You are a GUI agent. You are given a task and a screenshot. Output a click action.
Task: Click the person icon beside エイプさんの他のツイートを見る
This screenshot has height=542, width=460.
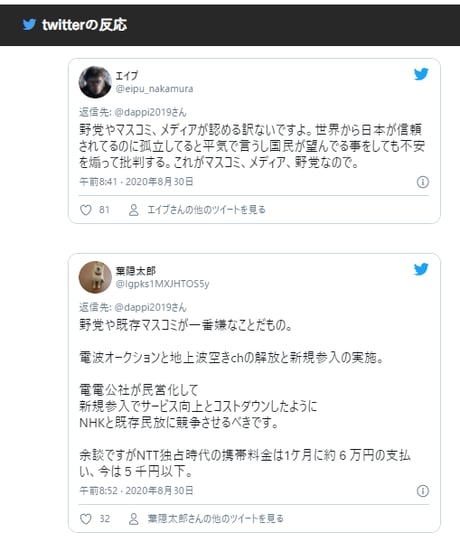[x=134, y=210]
